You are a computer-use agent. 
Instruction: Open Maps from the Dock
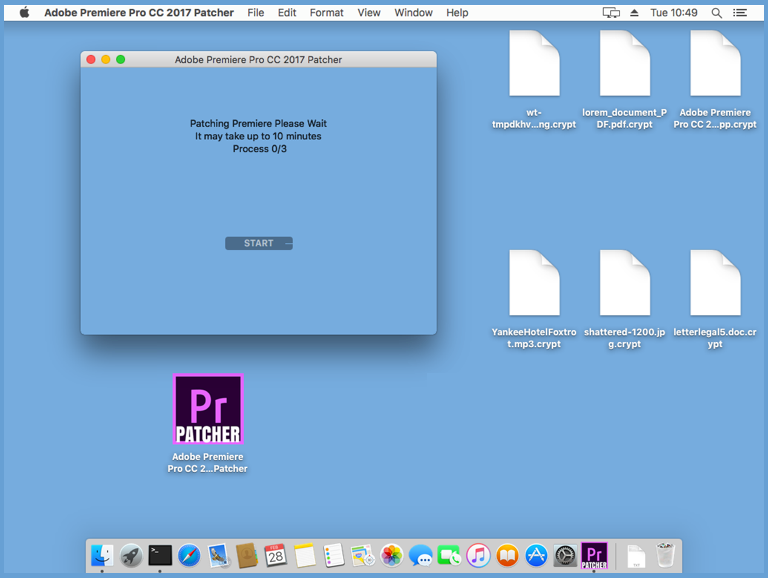pyautogui.click(x=363, y=555)
